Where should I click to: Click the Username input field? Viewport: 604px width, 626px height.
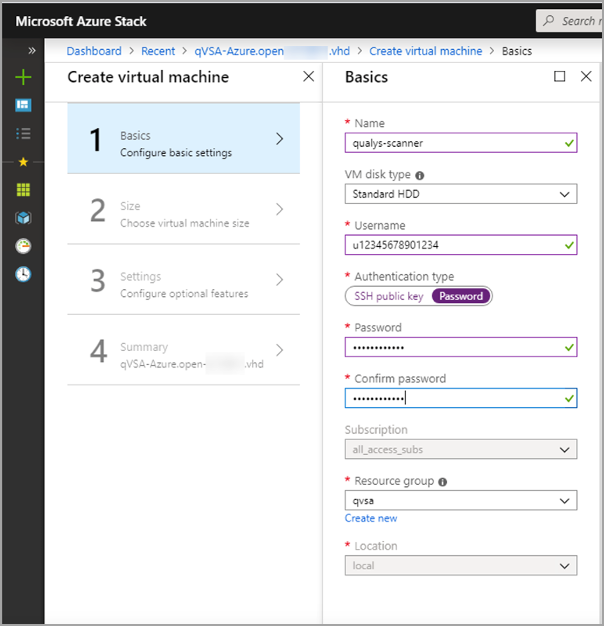pos(461,245)
